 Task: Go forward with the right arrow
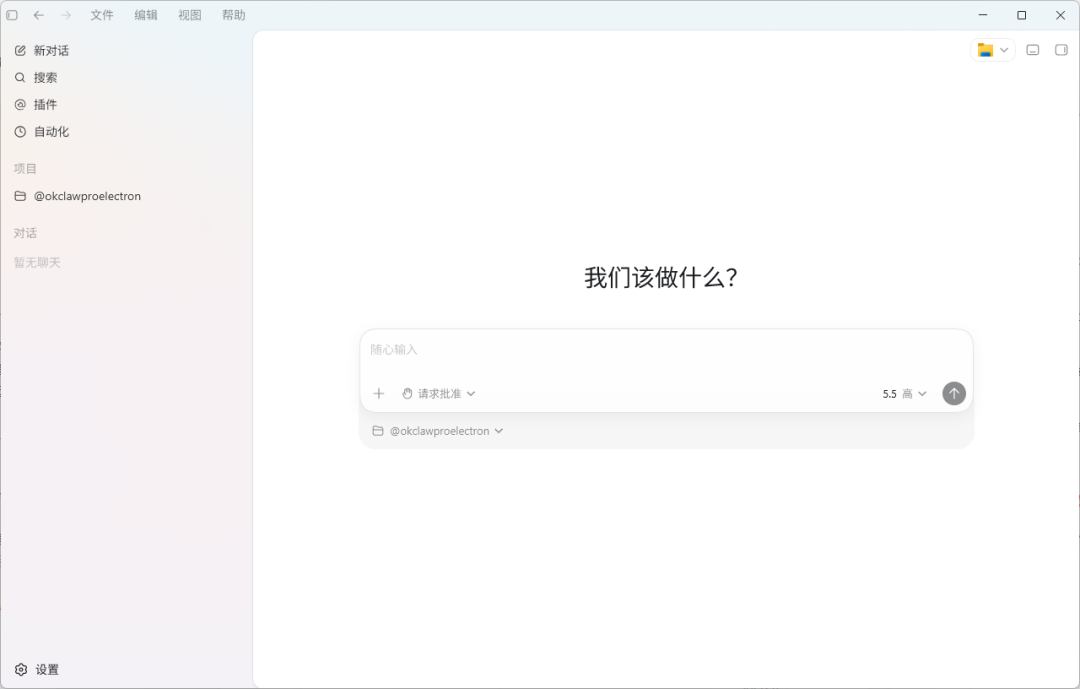(65, 15)
